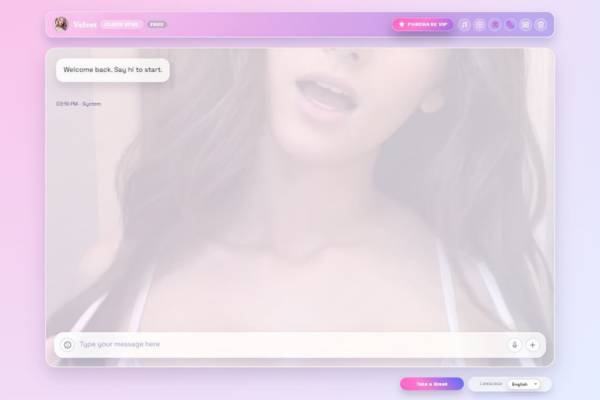
Task: Click into the Type your message field
Action: 280,344
